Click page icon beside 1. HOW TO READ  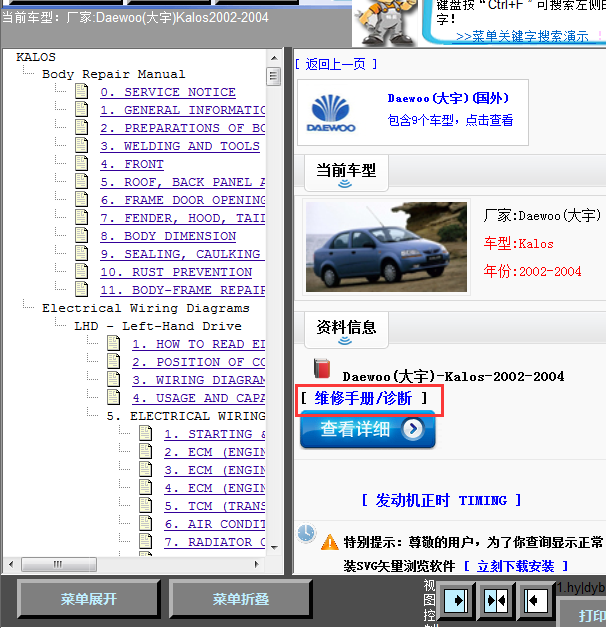(x=114, y=344)
